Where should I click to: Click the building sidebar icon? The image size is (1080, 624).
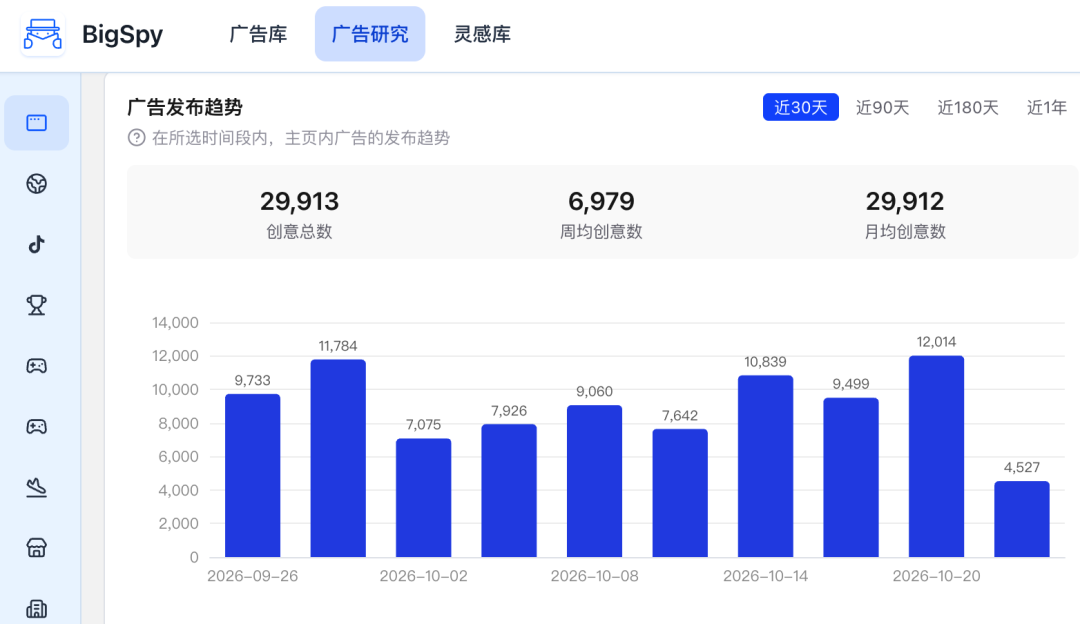(x=37, y=609)
